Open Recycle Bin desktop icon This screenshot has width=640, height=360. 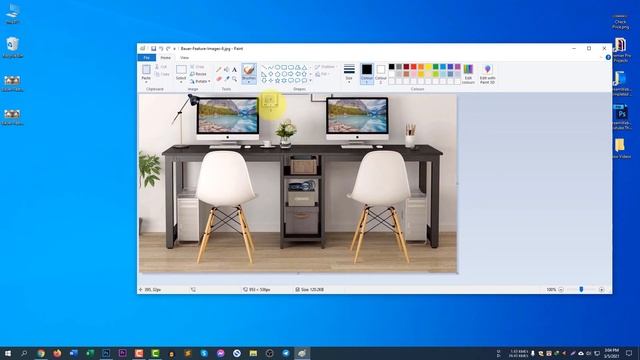(13, 47)
